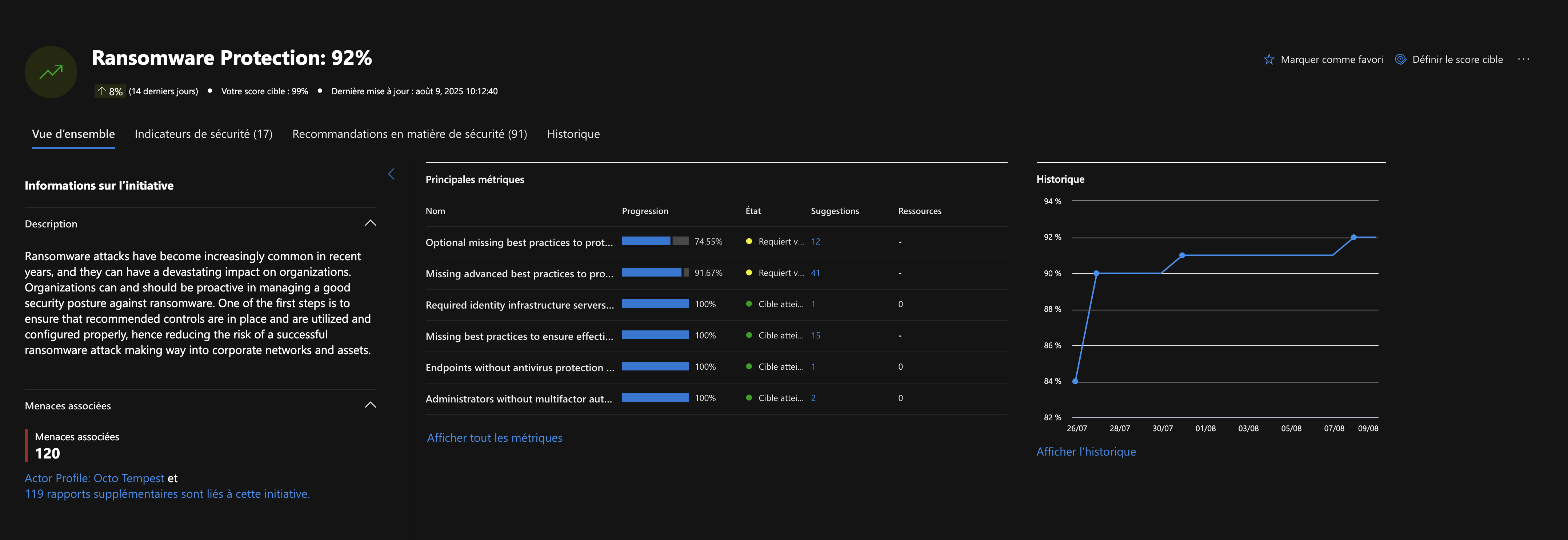Viewport: 1568px width, 540px height.
Task: Click yellow status dot for Optional practices
Action: [x=749, y=242]
